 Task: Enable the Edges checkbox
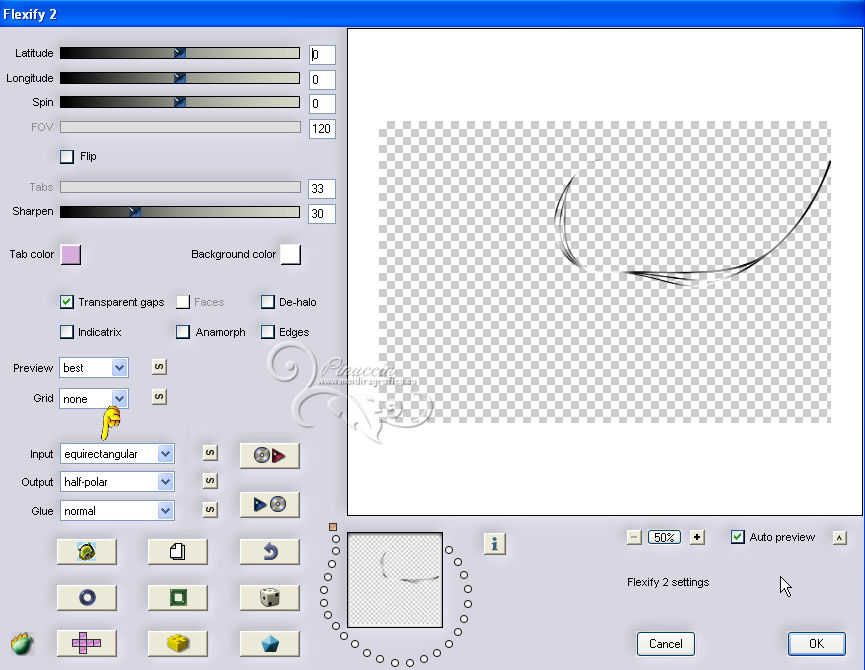click(268, 331)
